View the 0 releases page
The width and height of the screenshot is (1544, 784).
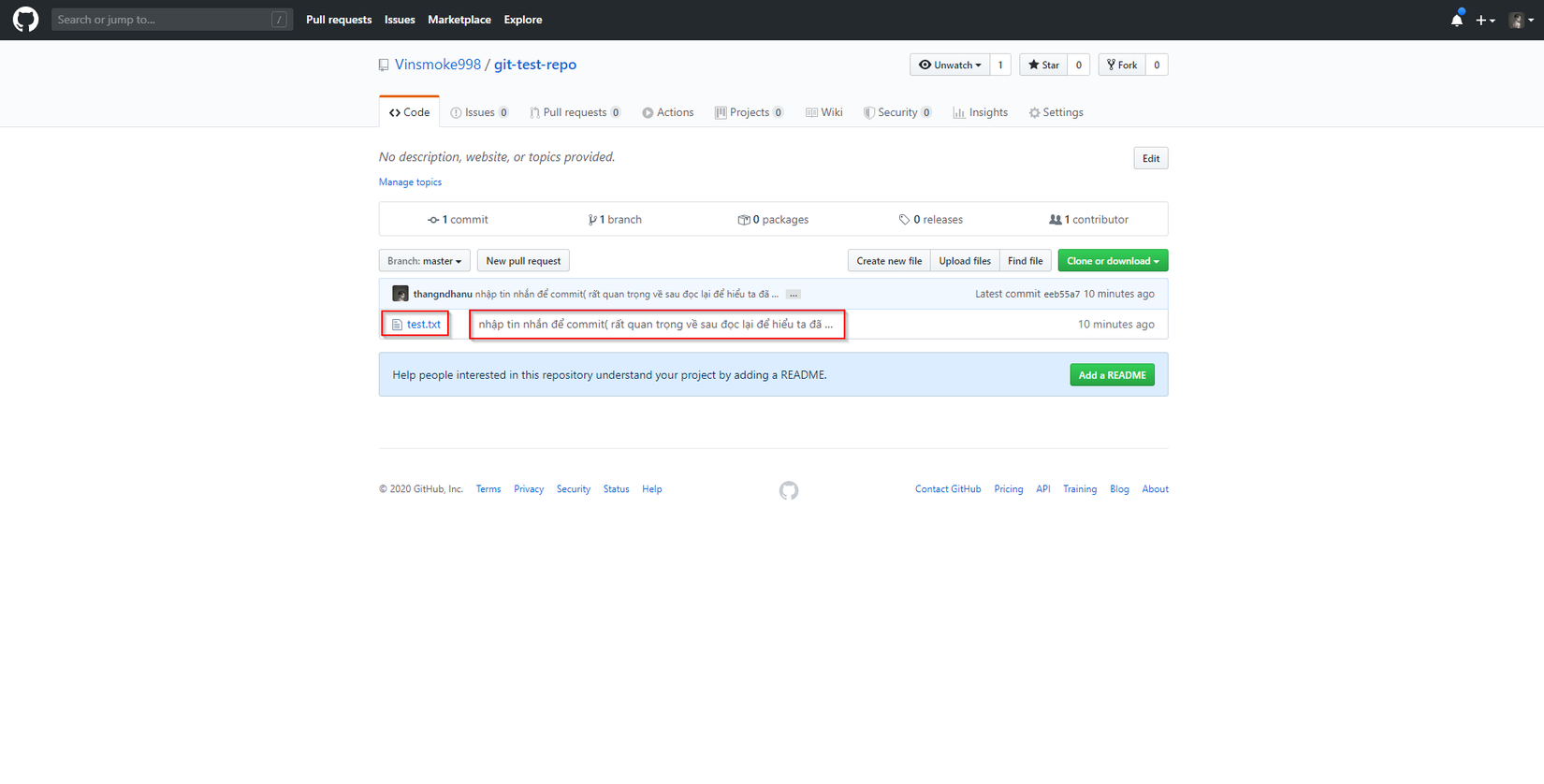[930, 220]
